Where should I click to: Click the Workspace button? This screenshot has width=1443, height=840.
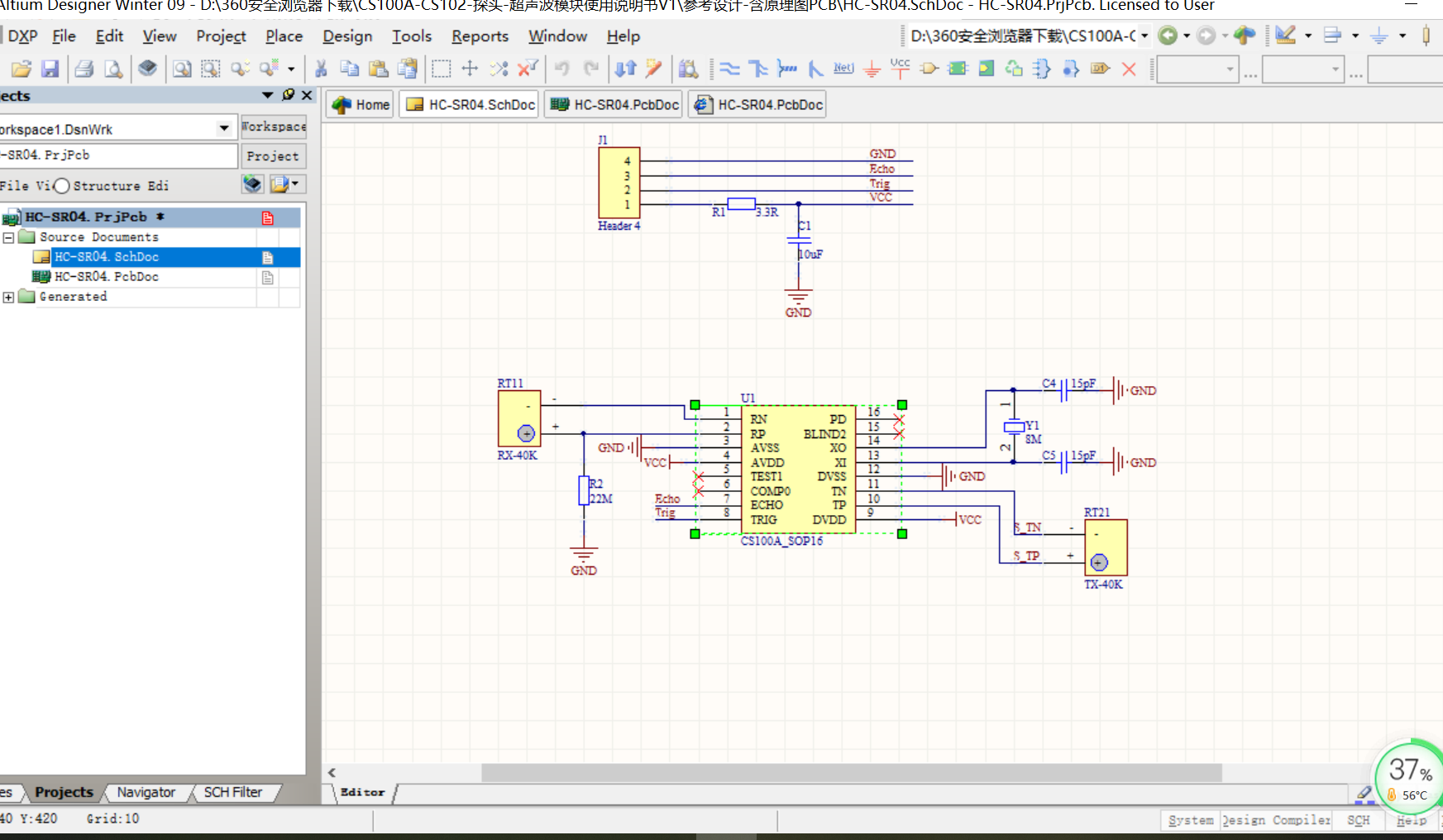(x=273, y=126)
